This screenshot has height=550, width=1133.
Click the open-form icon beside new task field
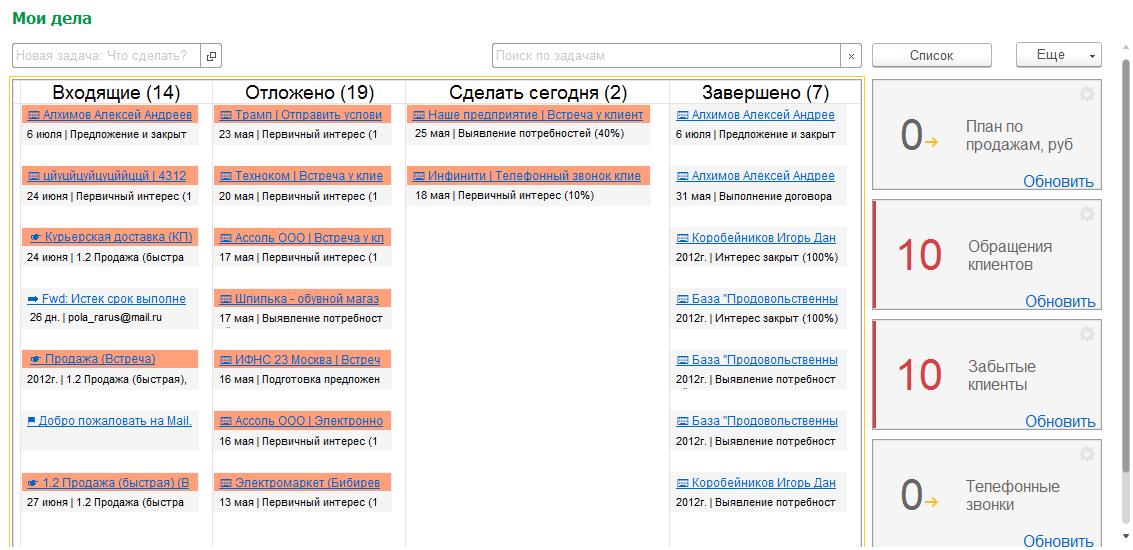point(211,56)
